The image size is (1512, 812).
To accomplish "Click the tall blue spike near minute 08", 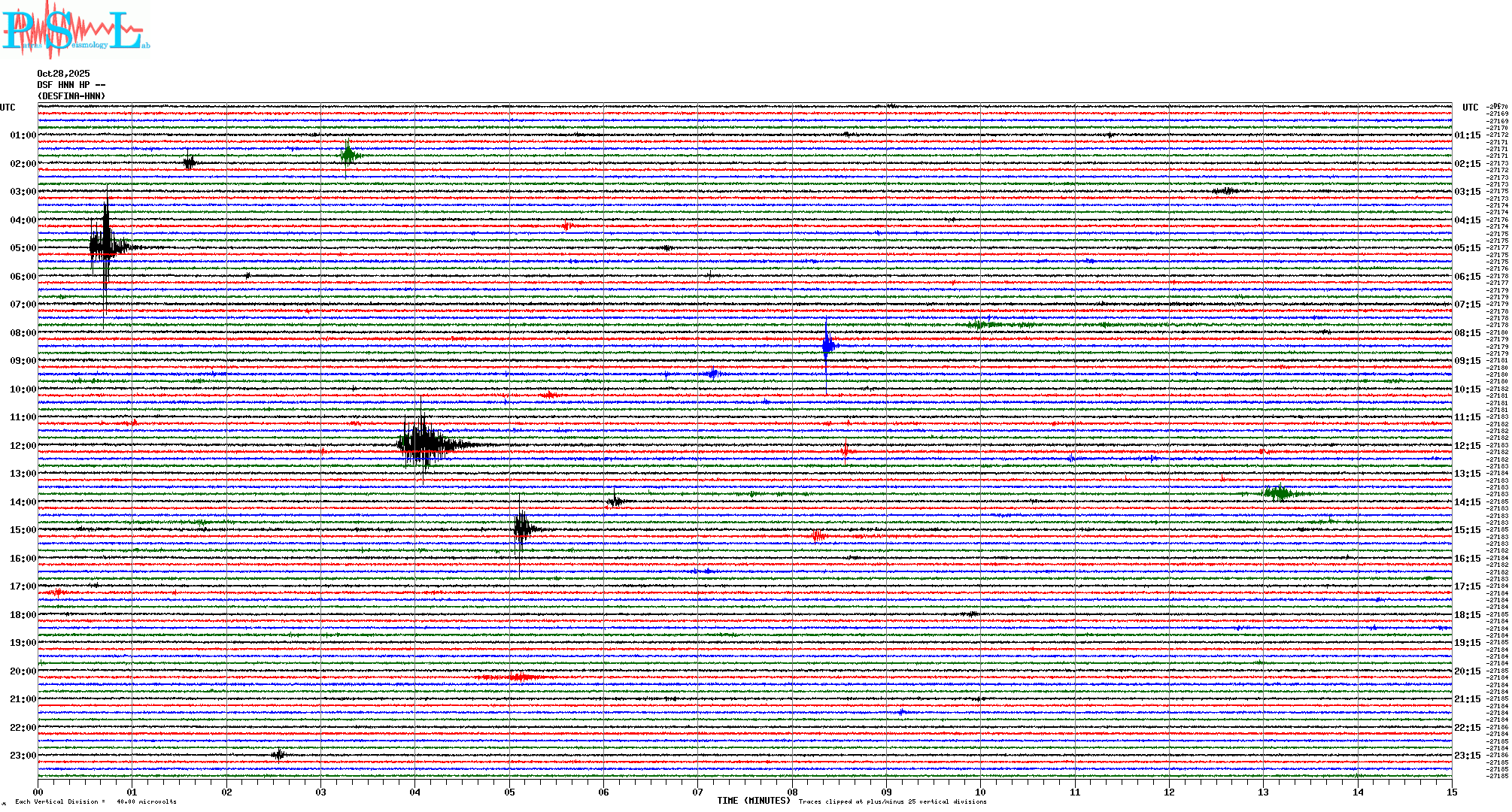I will tap(827, 346).
